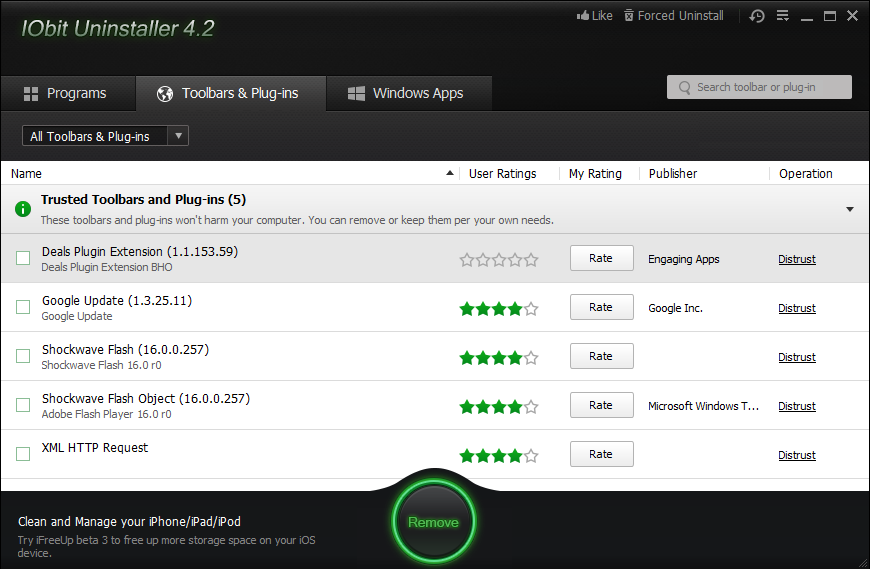Rate the Deals Plugin Extension
Screen dimensions: 870x569
(601, 258)
